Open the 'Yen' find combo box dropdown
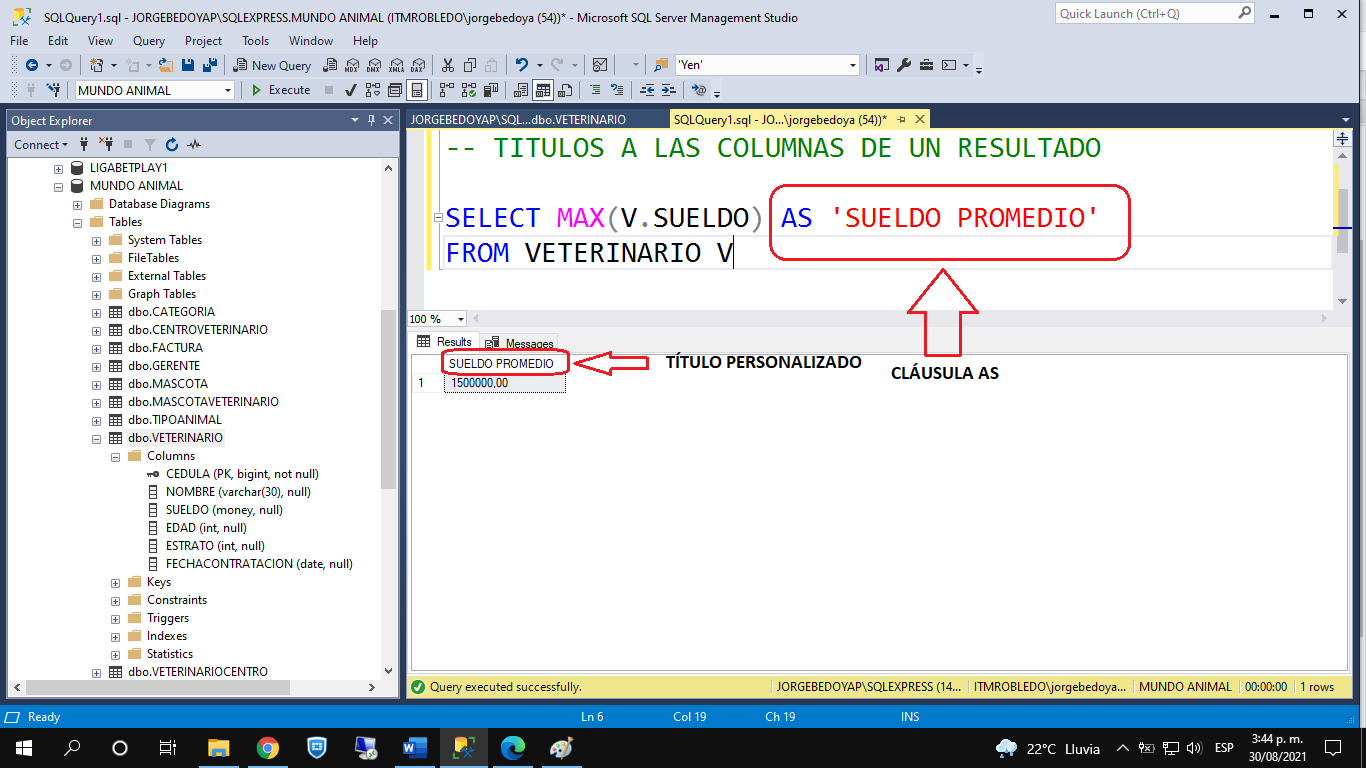The height and width of the screenshot is (768, 1366). tap(853, 65)
